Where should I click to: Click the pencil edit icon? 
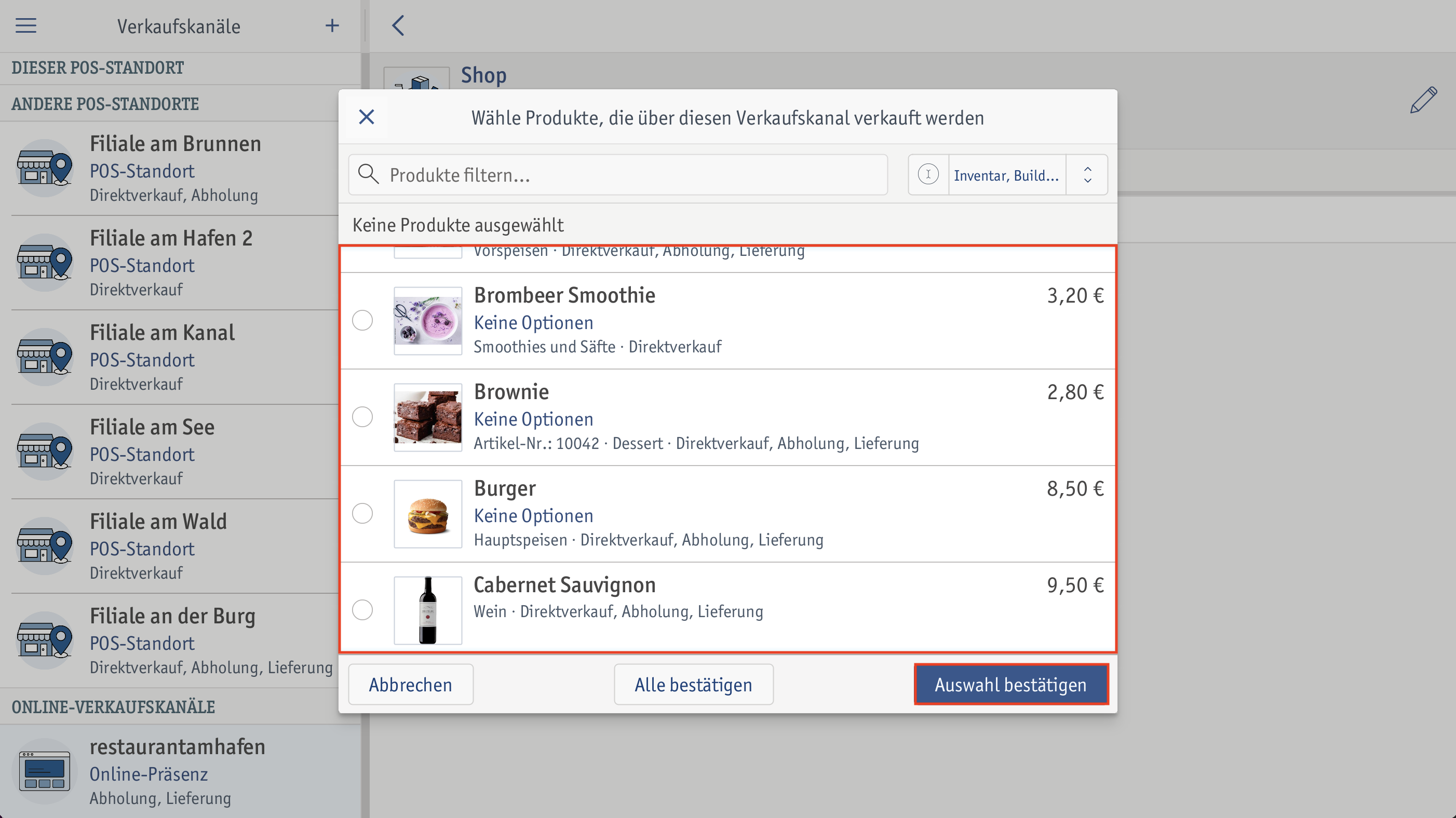(1423, 101)
